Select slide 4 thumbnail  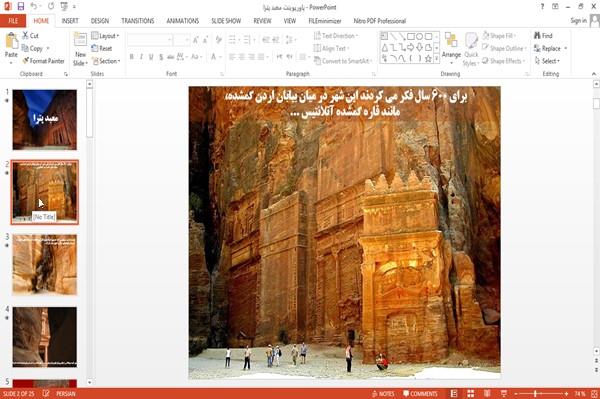tap(44, 337)
